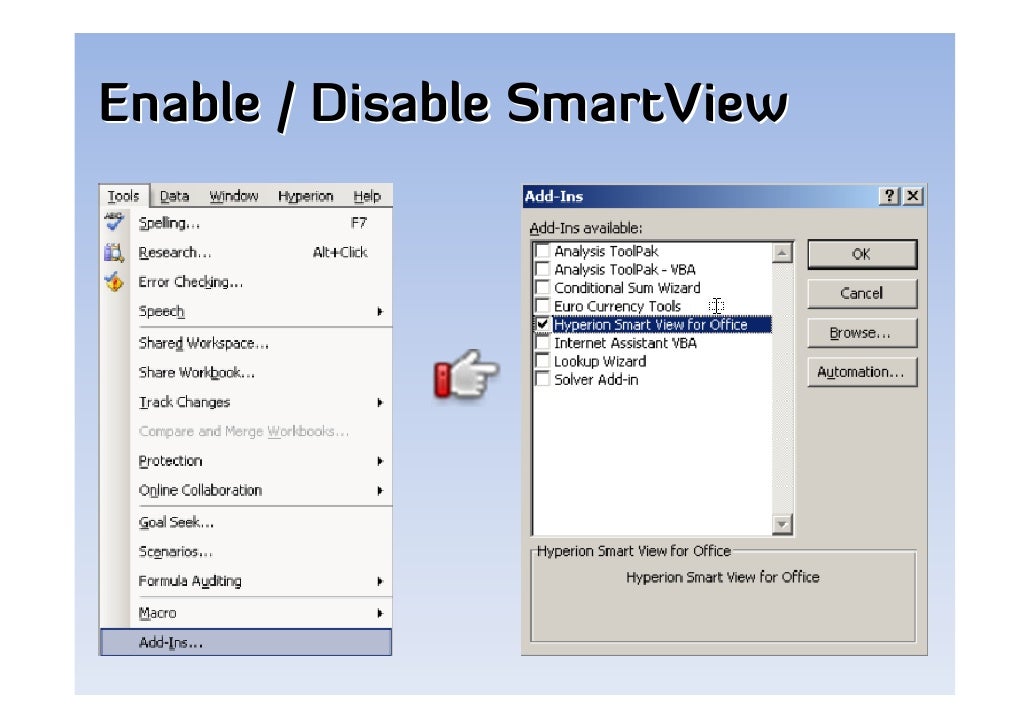
Task: Click the add-ins list scroll up arrow
Action: point(782,253)
